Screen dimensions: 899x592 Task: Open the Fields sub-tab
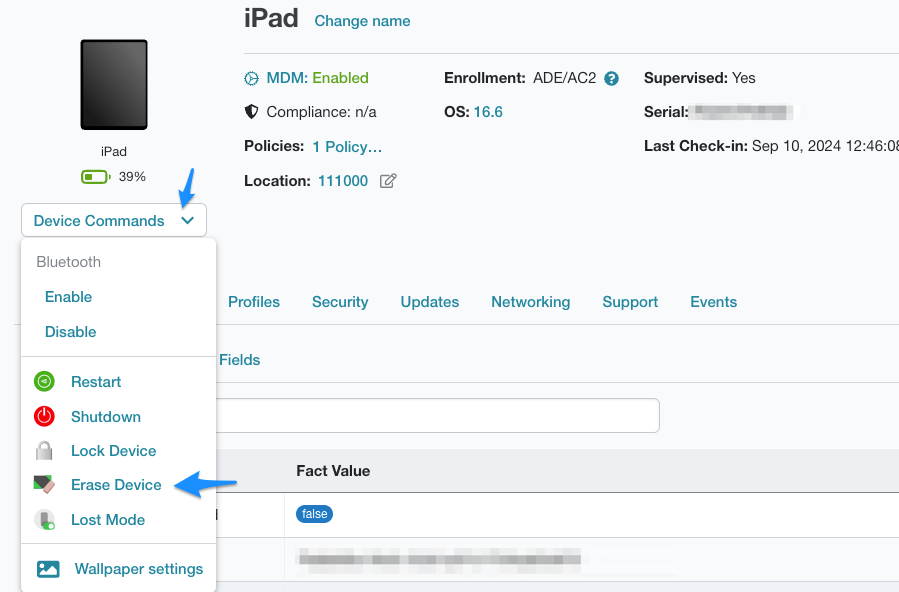pyautogui.click(x=240, y=360)
